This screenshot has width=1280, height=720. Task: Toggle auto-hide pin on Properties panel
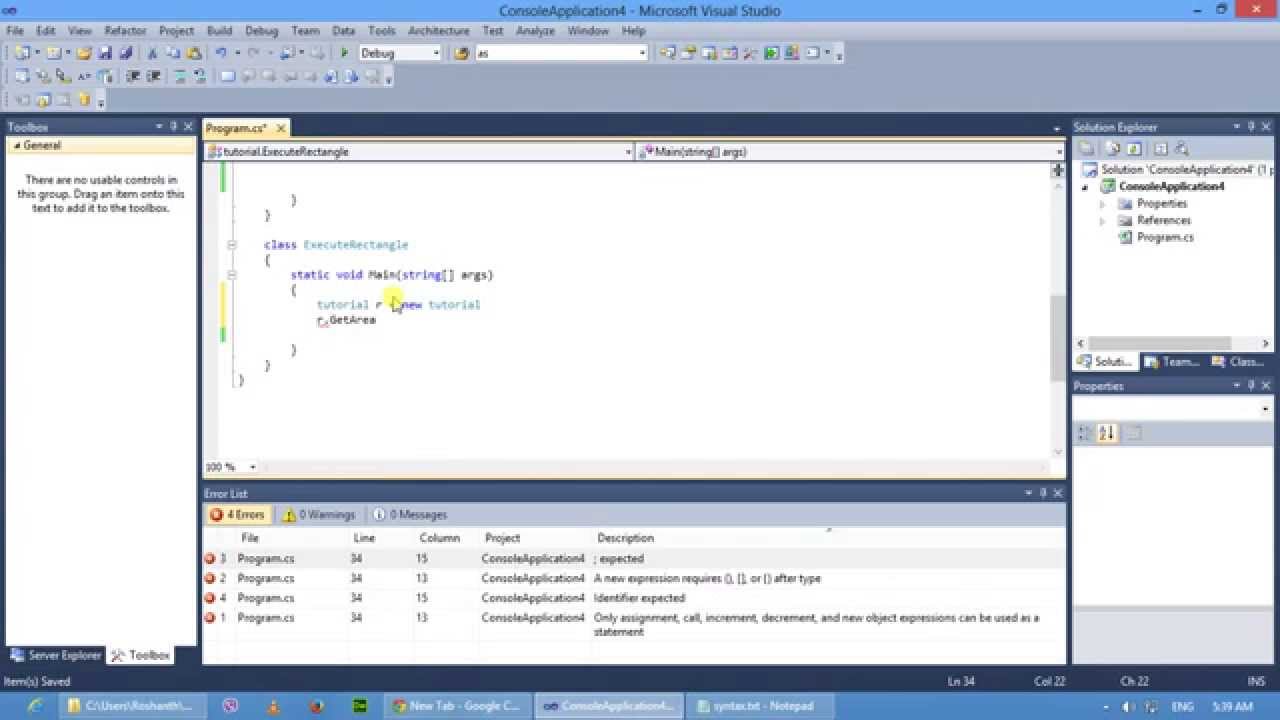pyautogui.click(x=1252, y=385)
